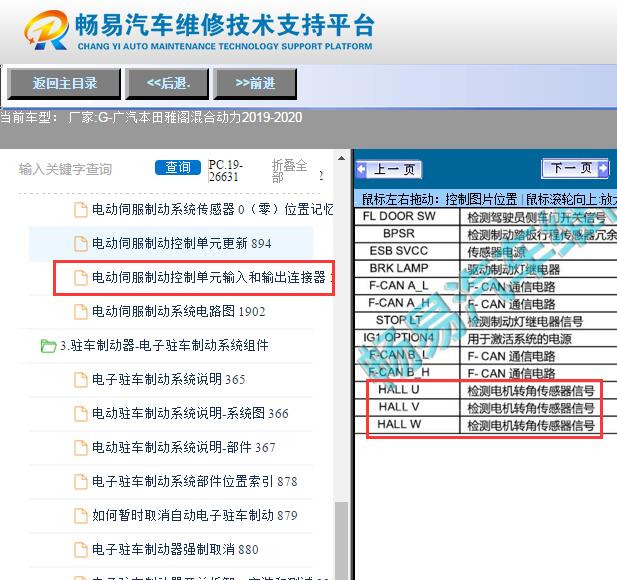Click the left arrow icon on 上一页
Image resolution: width=617 pixels, height=580 pixels.
click(361, 170)
